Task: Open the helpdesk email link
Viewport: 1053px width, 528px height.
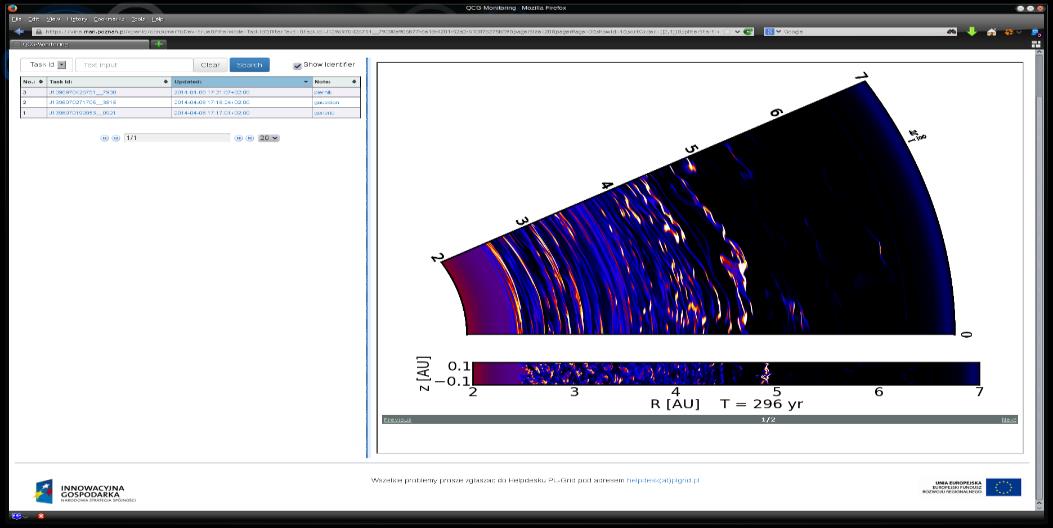Action: (663, 480)
